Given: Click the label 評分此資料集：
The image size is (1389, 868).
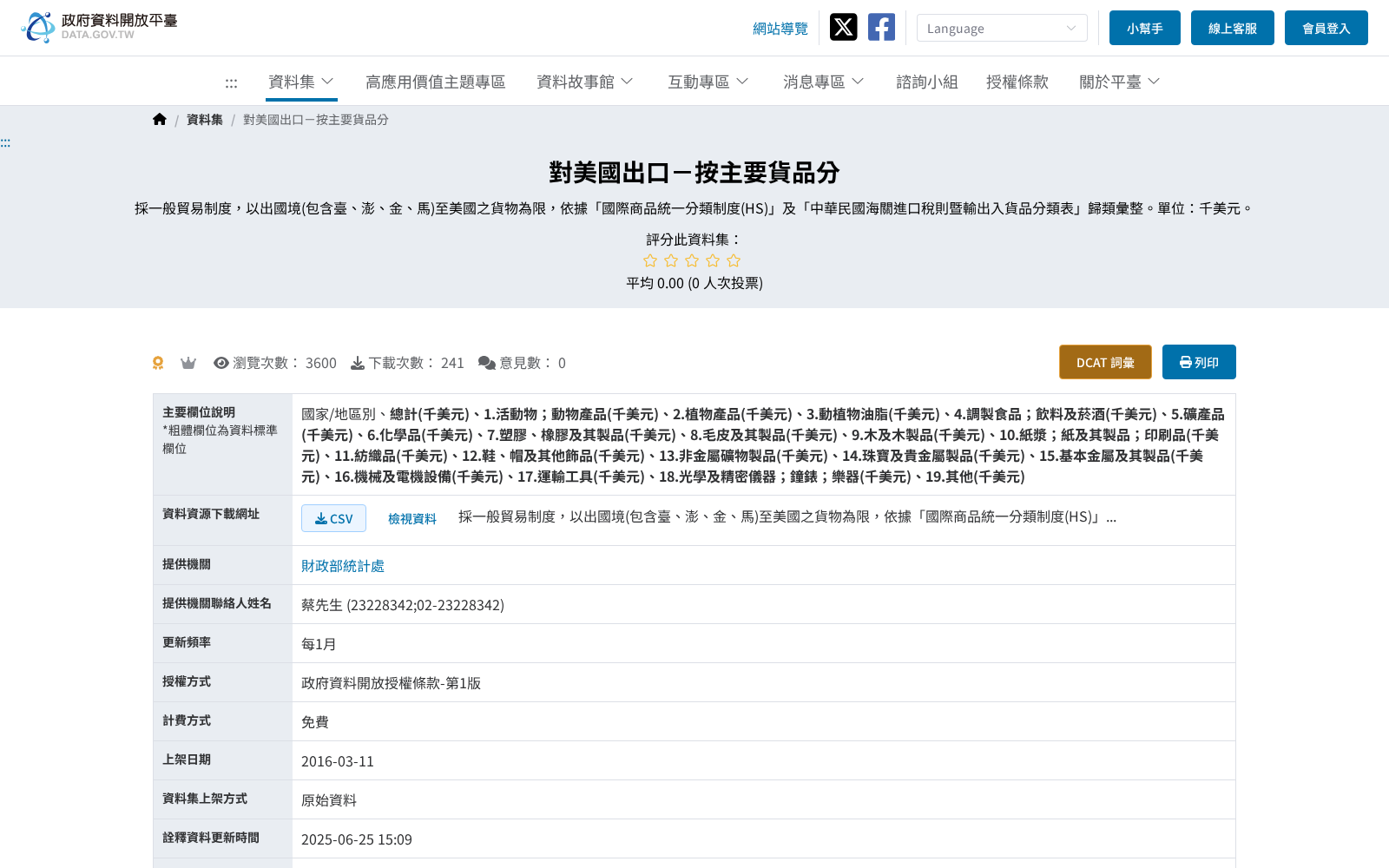Looking at the screenshot, I should [x=694, y=239].
